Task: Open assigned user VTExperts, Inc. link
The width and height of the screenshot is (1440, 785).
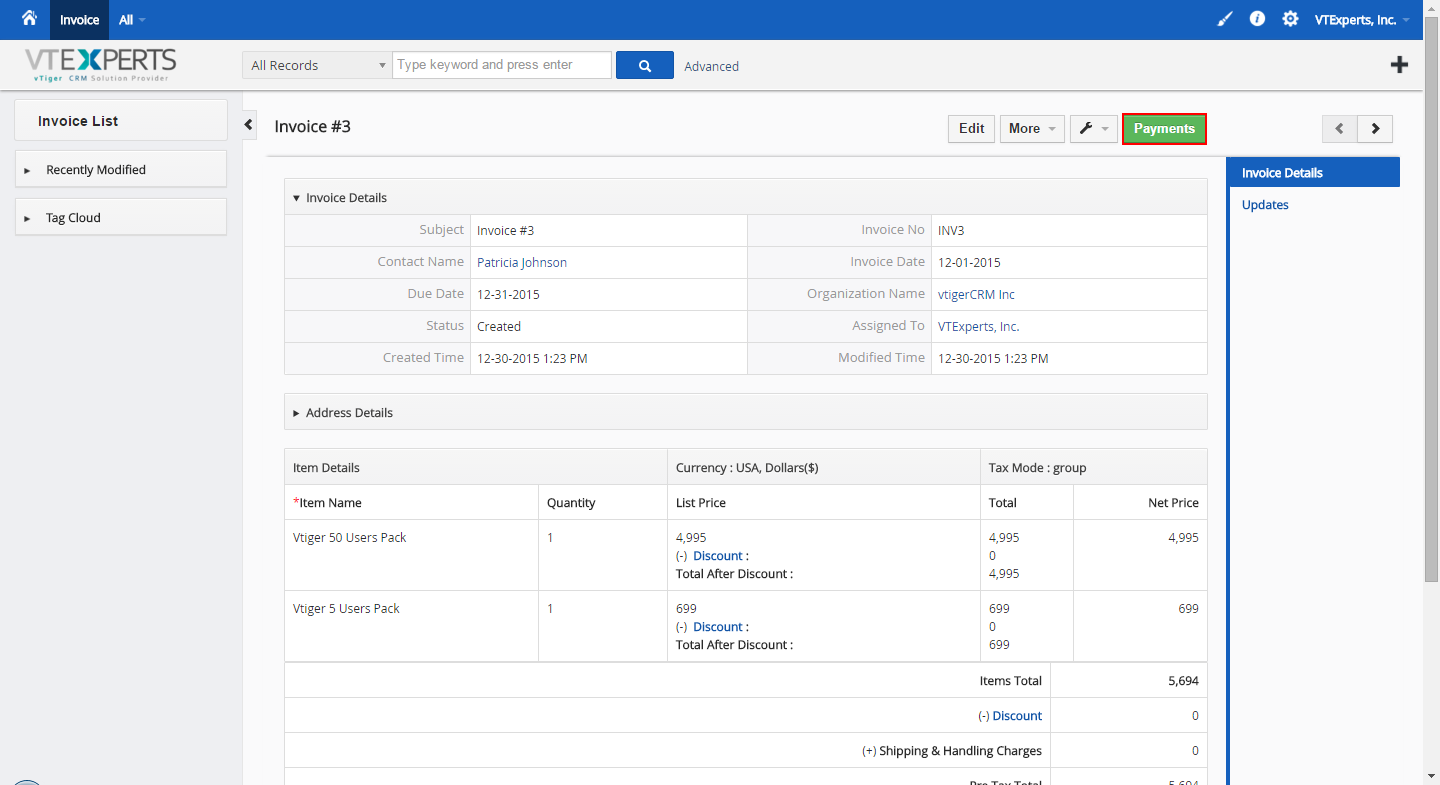Action: pyautogui.click(x=979, y=326)
